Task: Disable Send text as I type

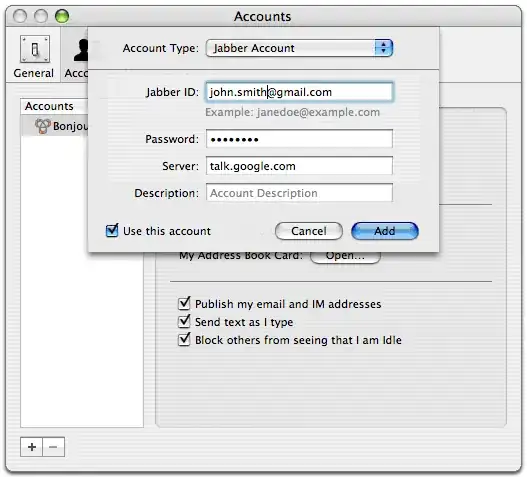Action: pos(184,322)
